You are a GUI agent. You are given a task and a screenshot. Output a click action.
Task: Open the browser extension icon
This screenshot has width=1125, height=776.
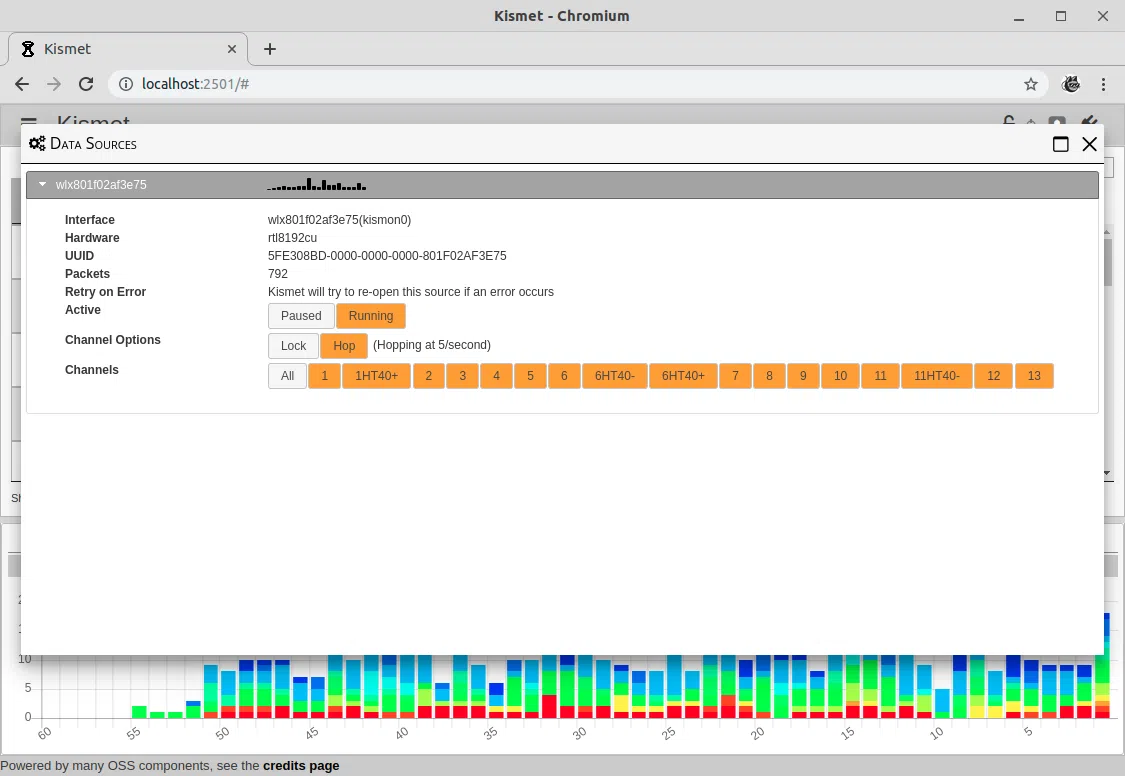[x=1070, y=84]
